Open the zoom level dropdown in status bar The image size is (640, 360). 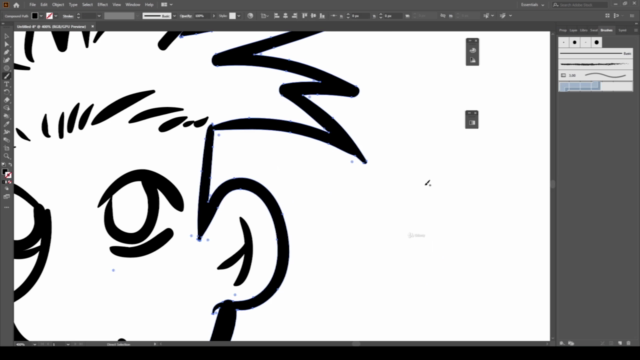[34, 344]
